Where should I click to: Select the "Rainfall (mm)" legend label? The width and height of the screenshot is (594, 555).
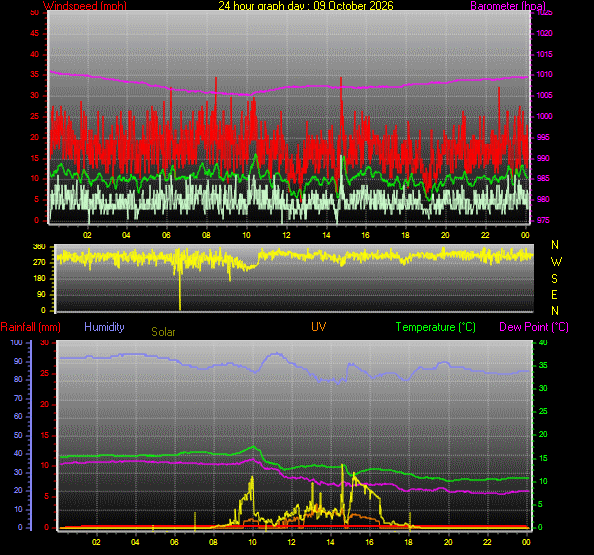tap(31, 327)
